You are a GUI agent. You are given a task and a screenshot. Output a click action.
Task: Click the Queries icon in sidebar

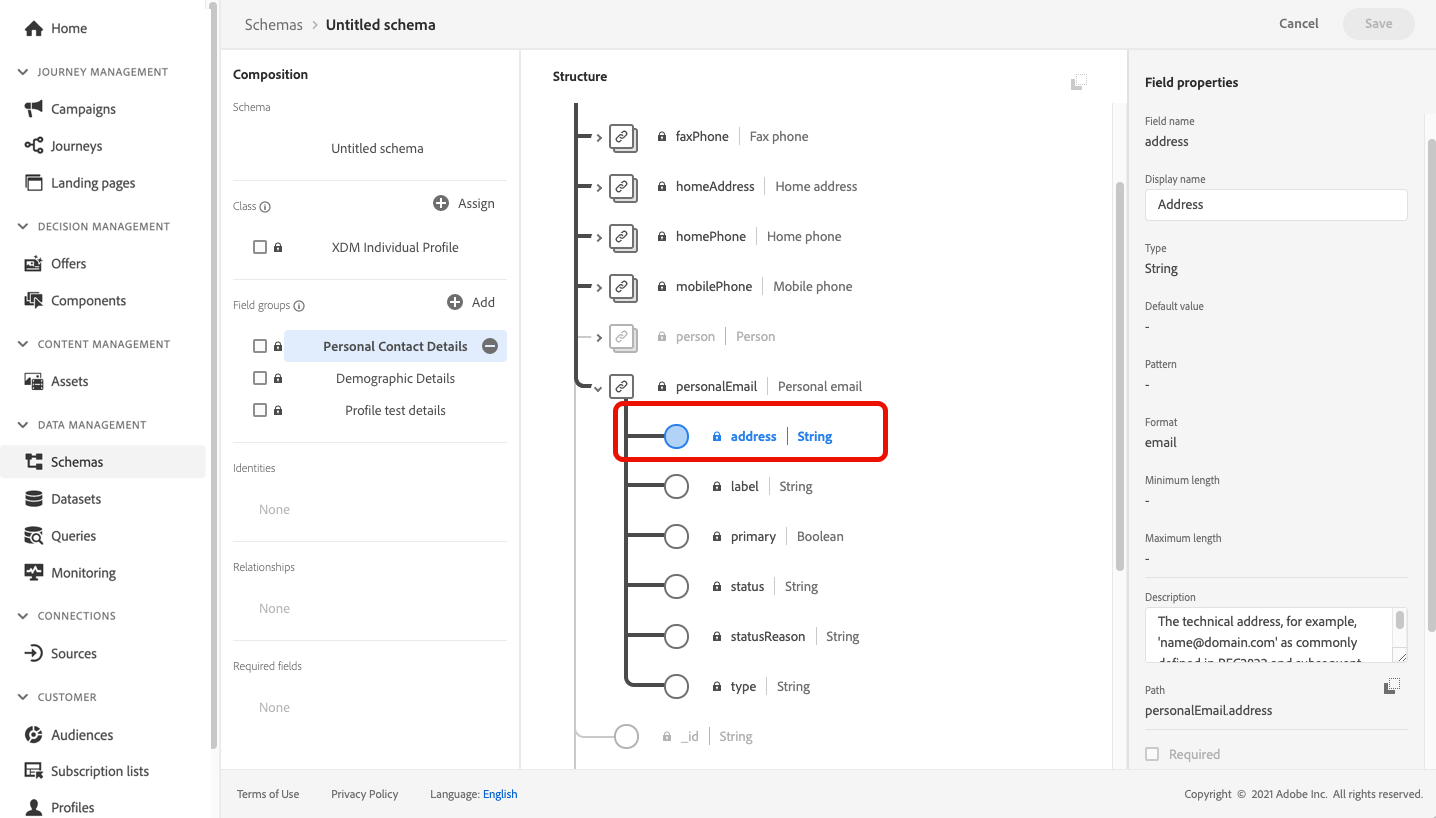coord(34,536)
